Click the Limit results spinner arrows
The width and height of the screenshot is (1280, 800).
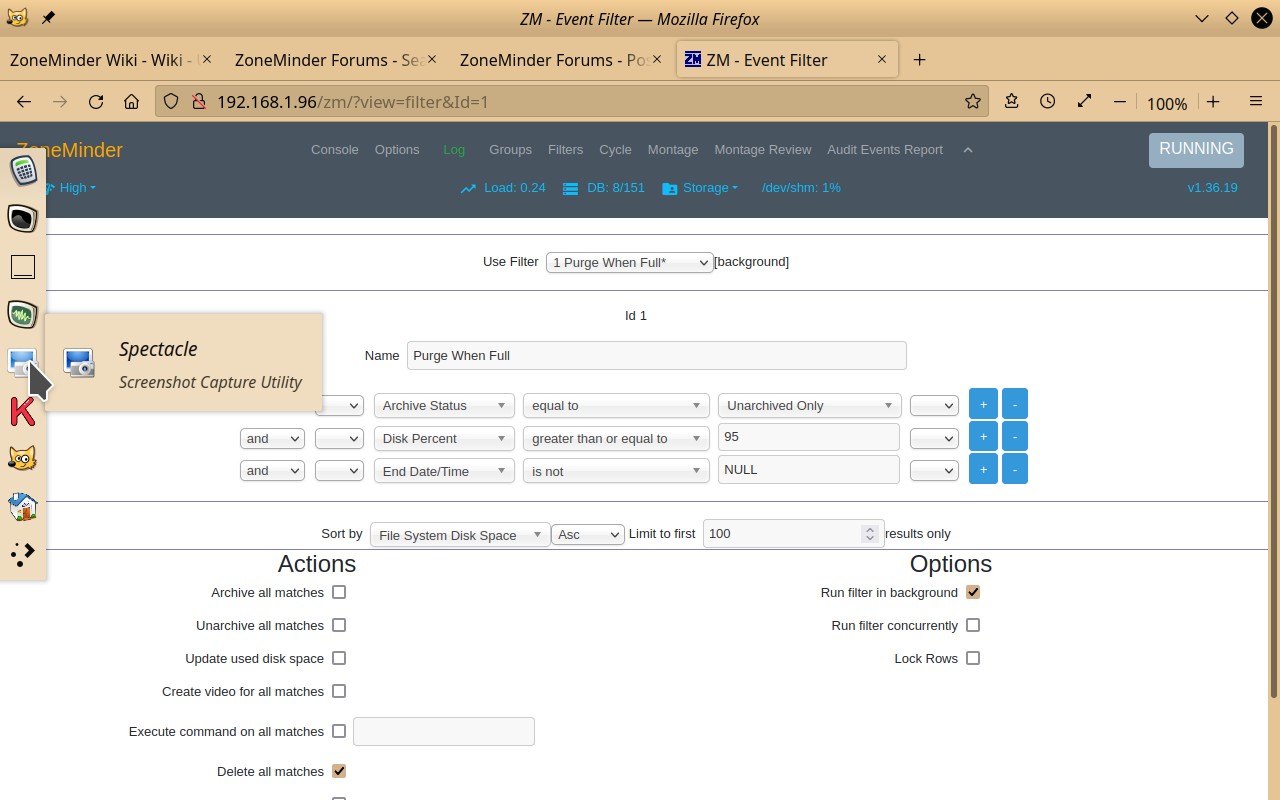[870, 534]
